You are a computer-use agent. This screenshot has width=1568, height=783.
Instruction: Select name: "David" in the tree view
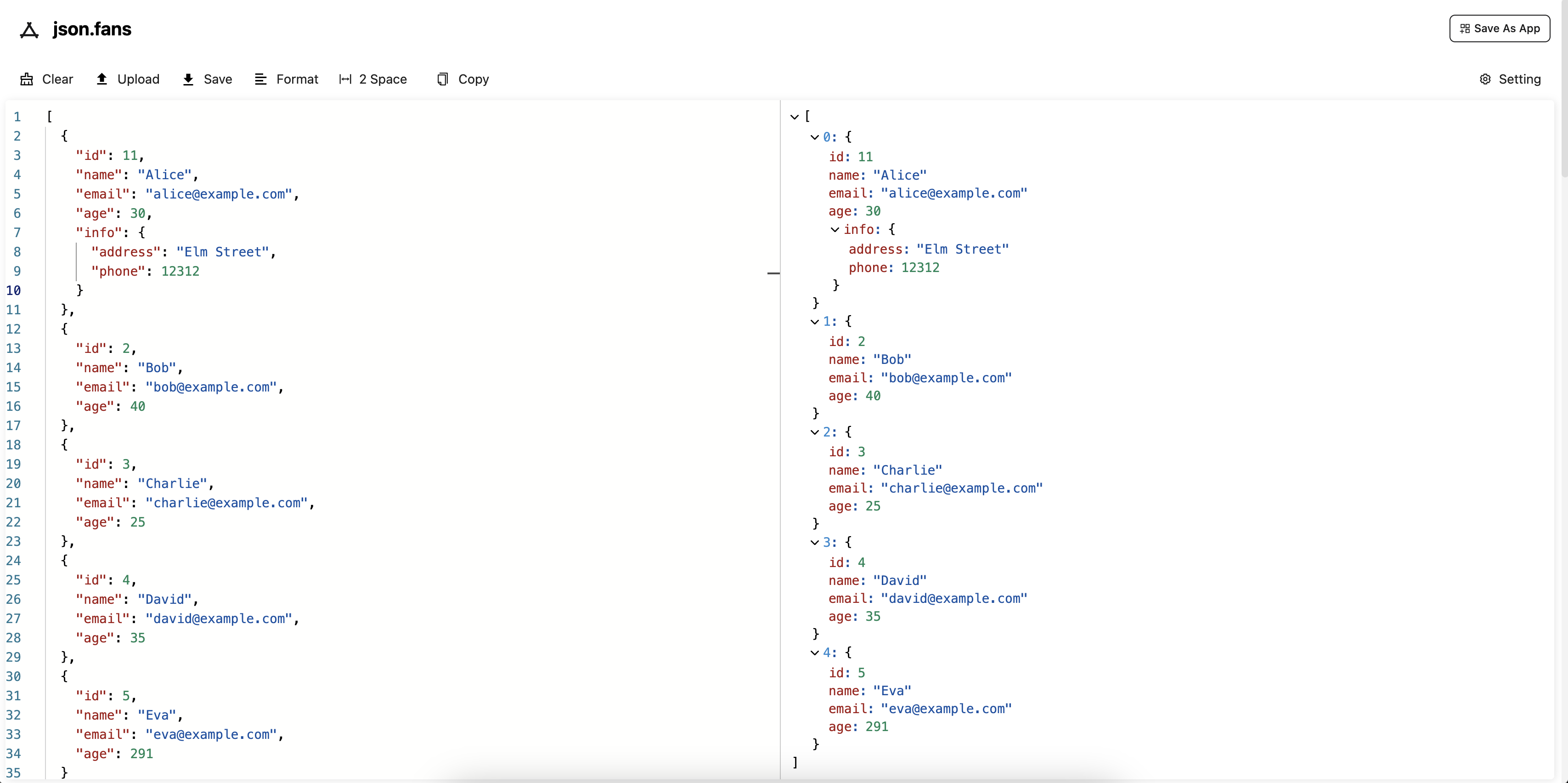click(877, 581)
